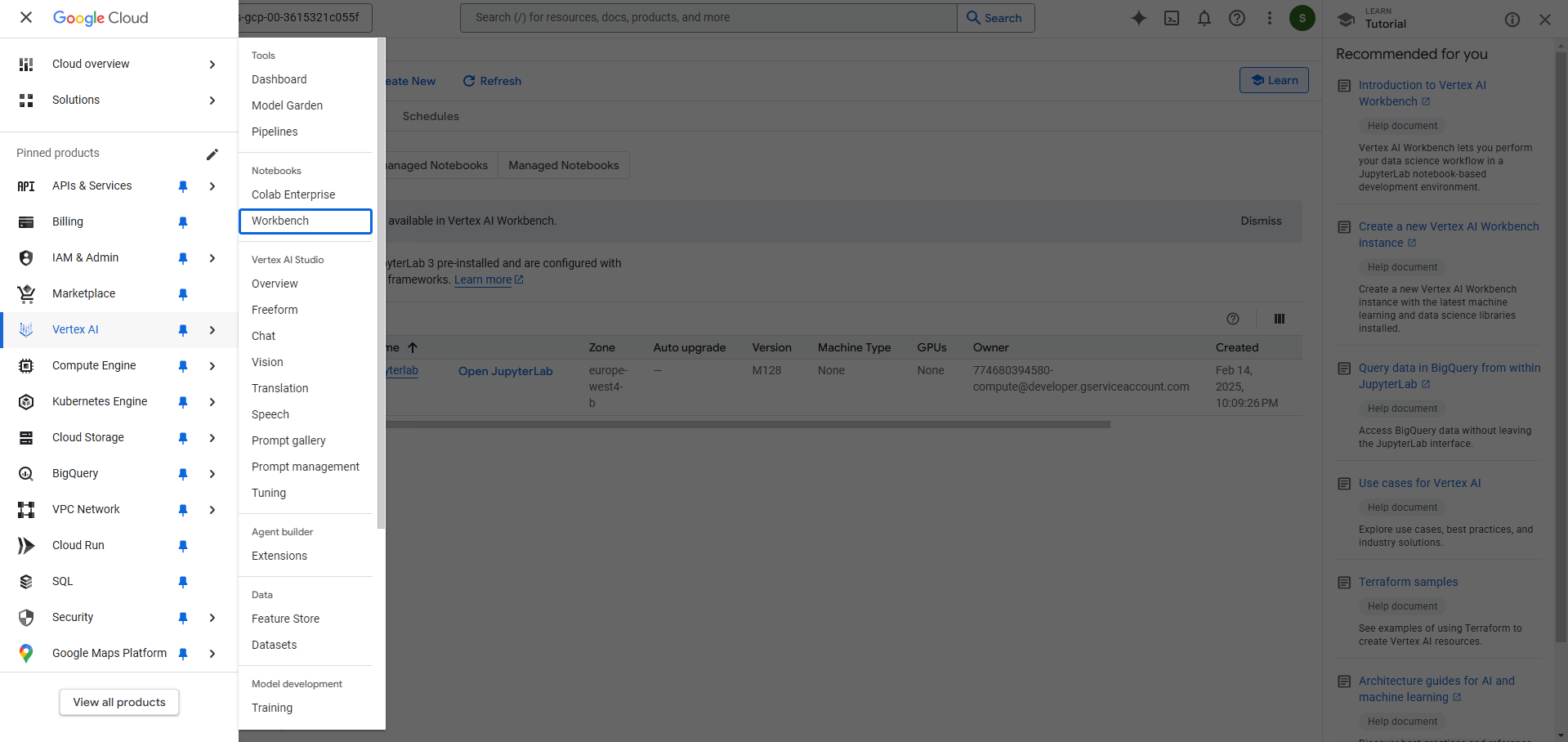Image resolution: width=1568 pixels, height=742 pixels.
Task: Click the BigQuery icon
Action: click(26, 473)
